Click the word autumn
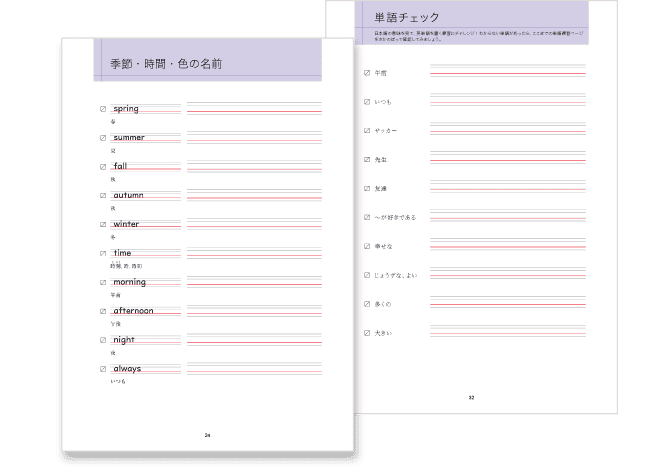Viewport: 670px width, 472px height. tap(128, 195)
